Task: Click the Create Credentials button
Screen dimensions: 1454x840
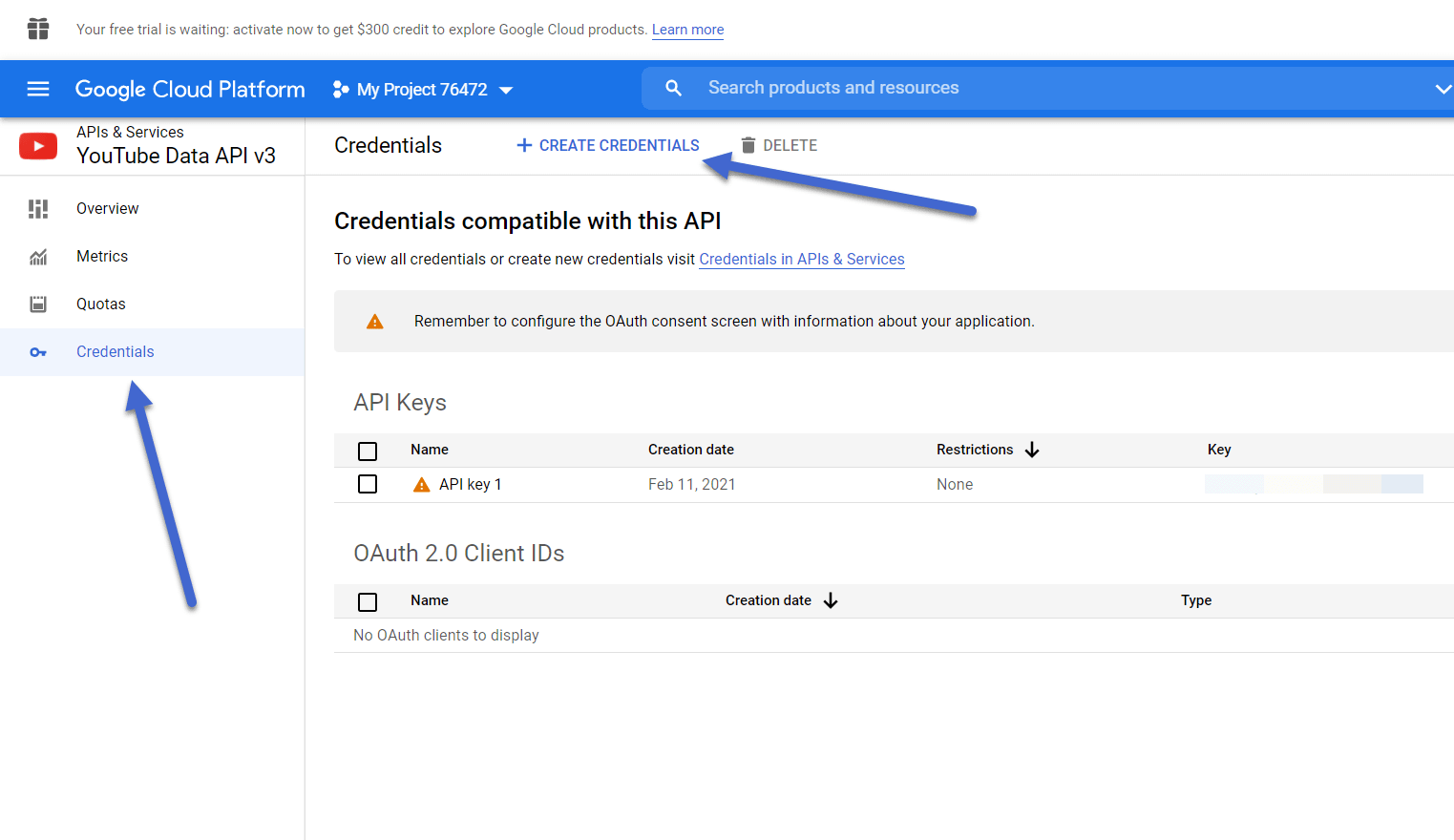Action: (x=608, y=145)
